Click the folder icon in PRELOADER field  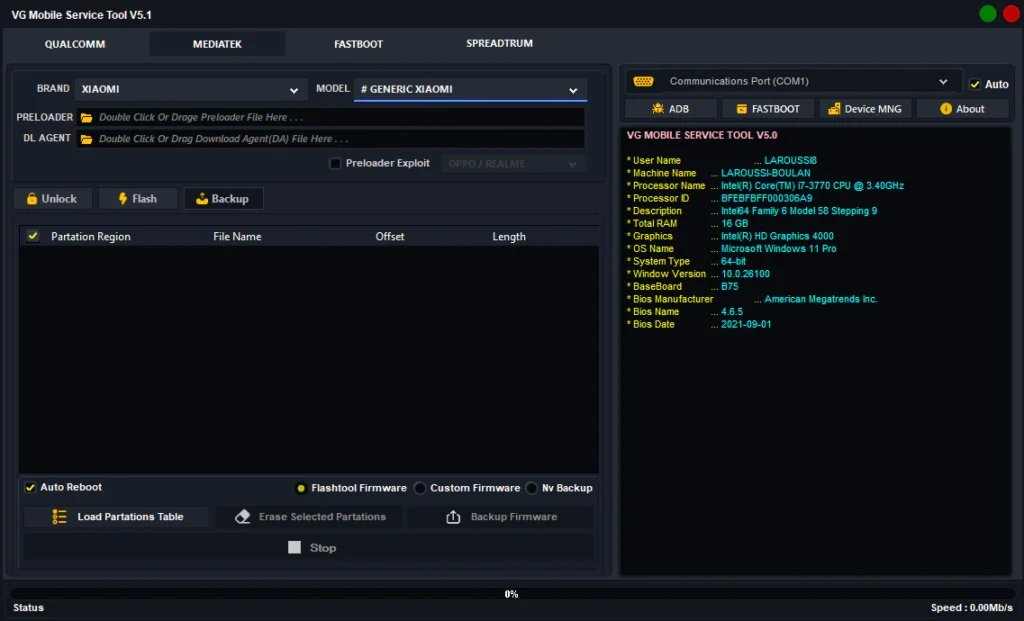point(86,118)
